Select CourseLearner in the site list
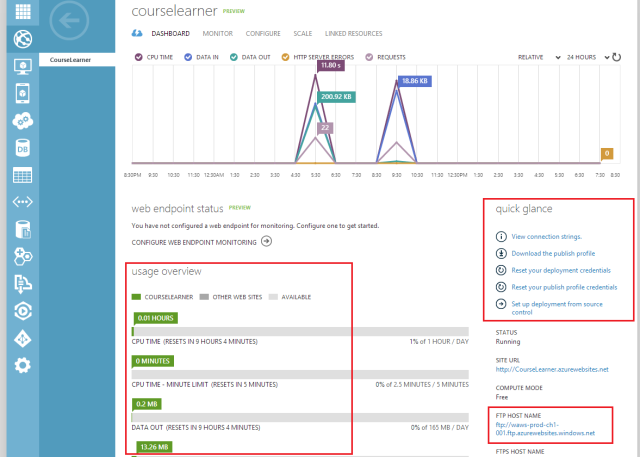This screenshot has height=457, width=640. tap(77, 60)
